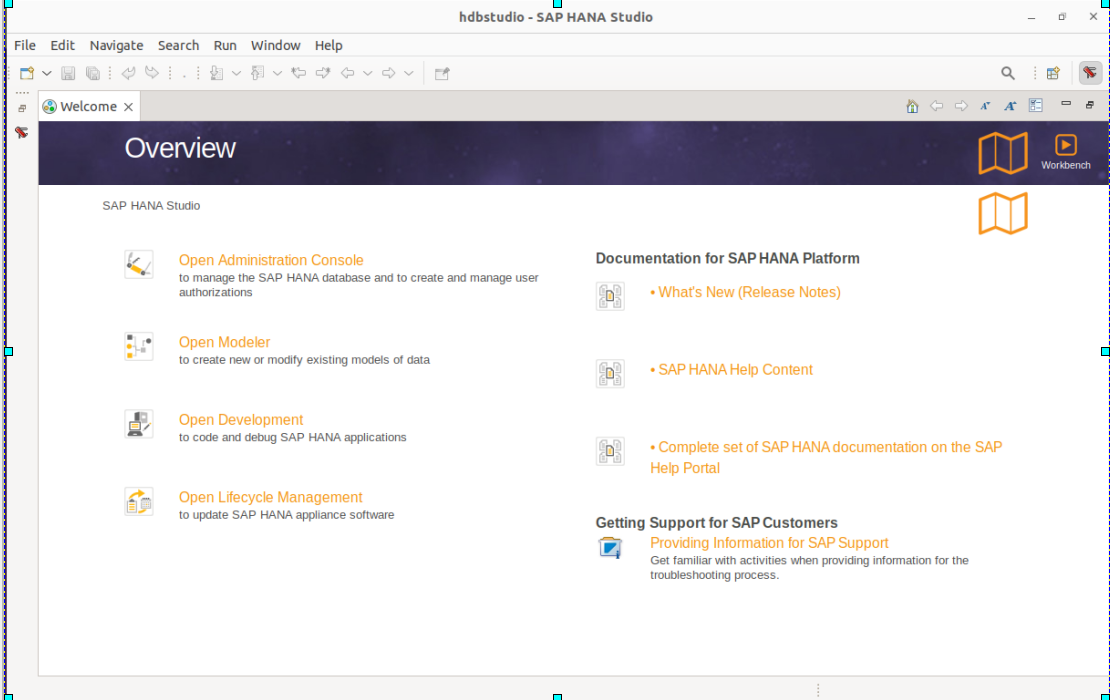Click the main toolbar Forward arrow

click(x=389, y=73)
